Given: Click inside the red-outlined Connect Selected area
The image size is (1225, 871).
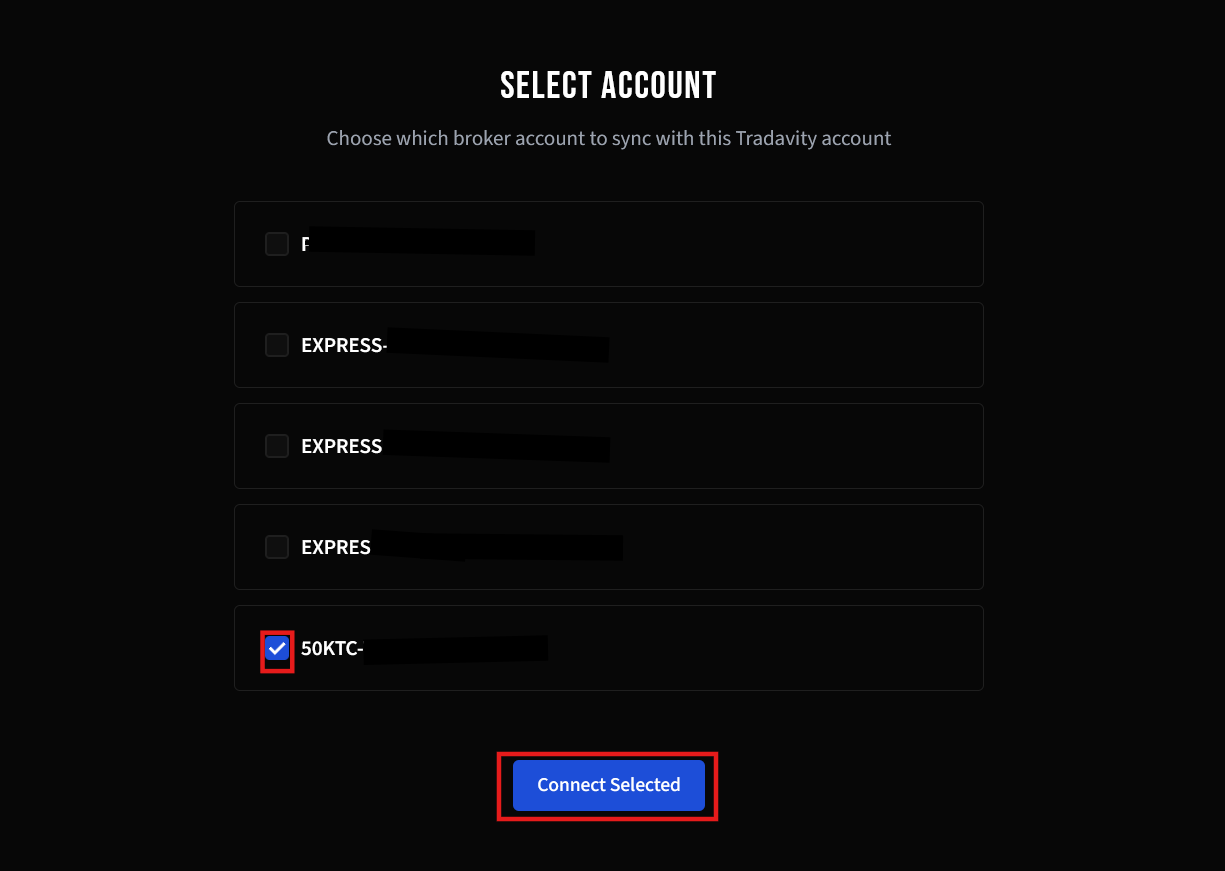Looking at the screenshot, I should pos(607,785).
